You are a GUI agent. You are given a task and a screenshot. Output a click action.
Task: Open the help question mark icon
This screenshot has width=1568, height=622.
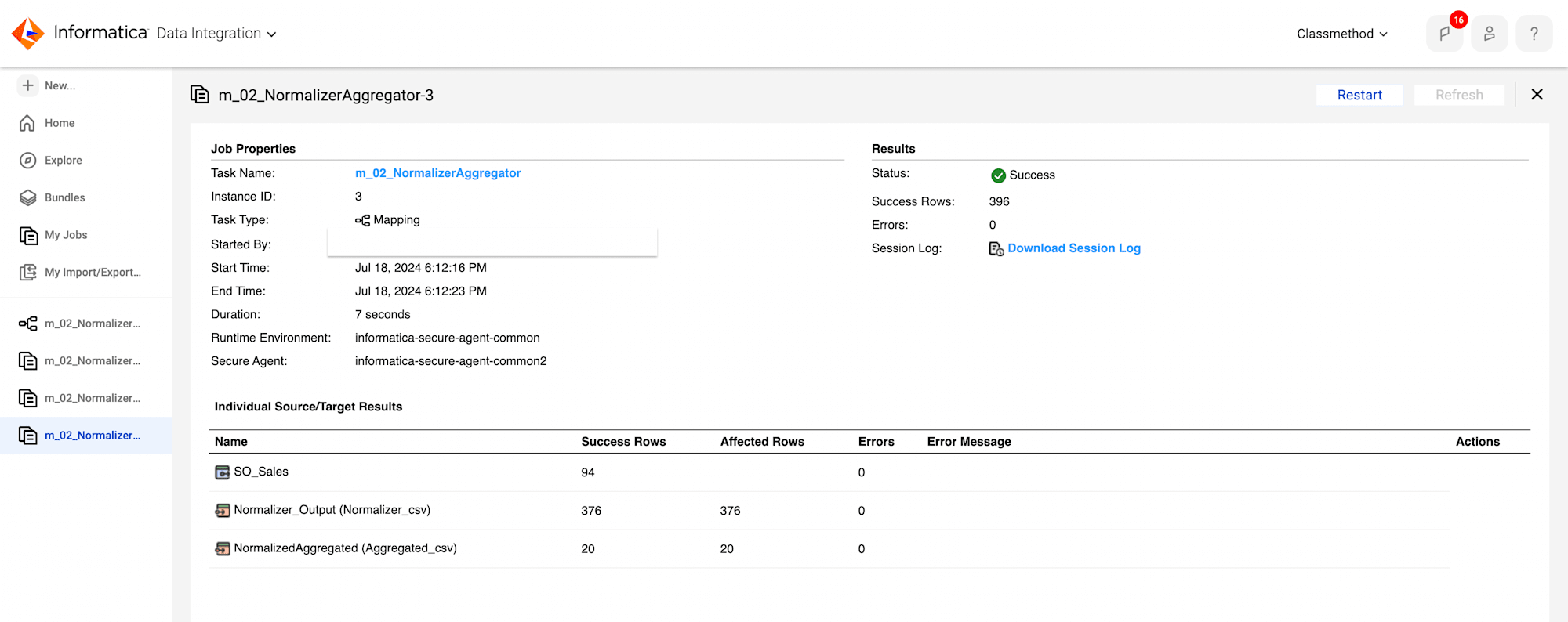[1534, 34]
